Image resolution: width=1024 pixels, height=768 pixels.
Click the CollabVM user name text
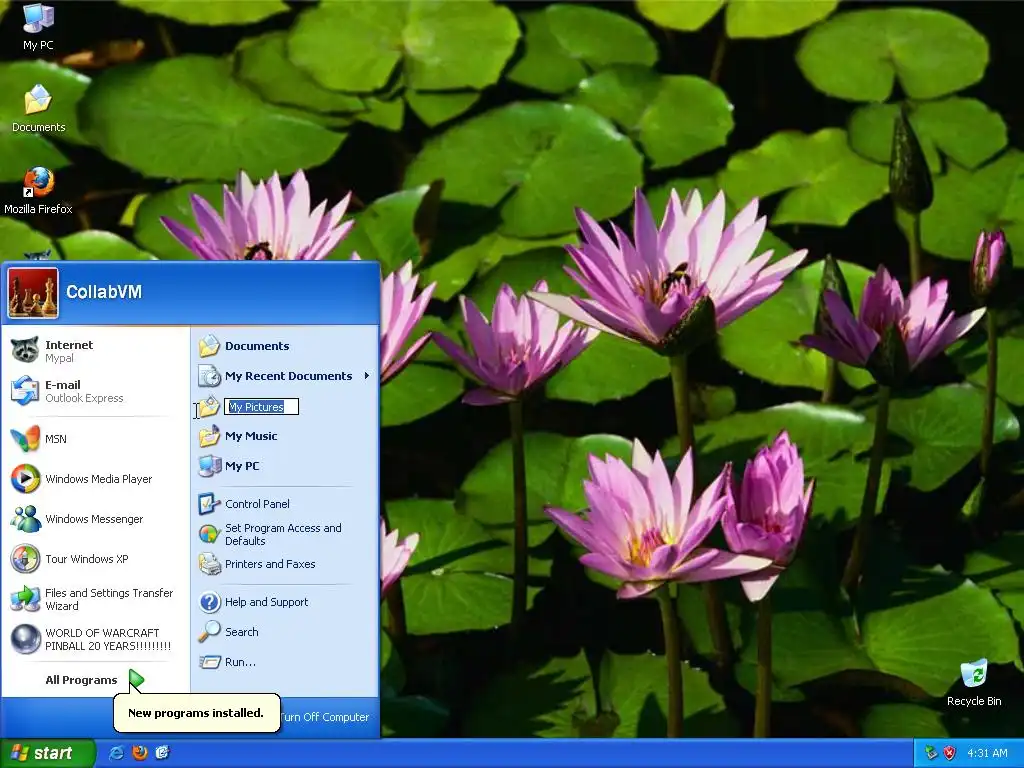pos(104,292)
